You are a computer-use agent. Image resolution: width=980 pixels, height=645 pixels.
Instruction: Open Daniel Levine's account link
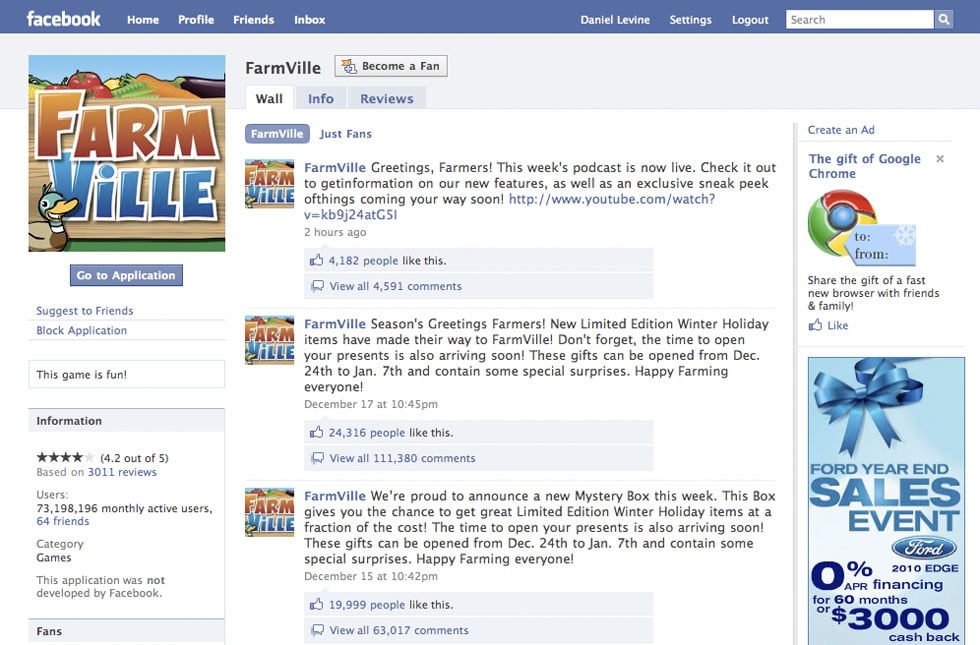click(x=615, y=19)
